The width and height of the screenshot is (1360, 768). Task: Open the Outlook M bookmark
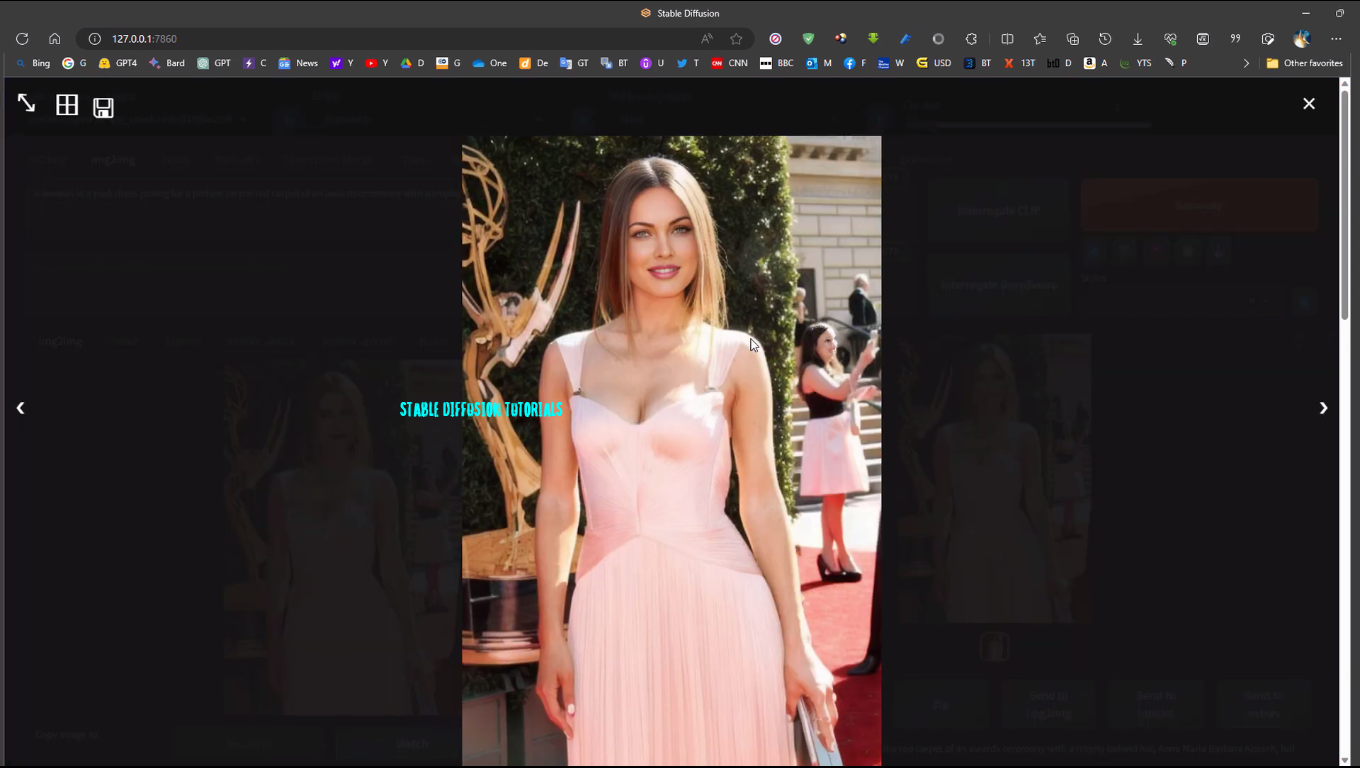tap(819, 63)
